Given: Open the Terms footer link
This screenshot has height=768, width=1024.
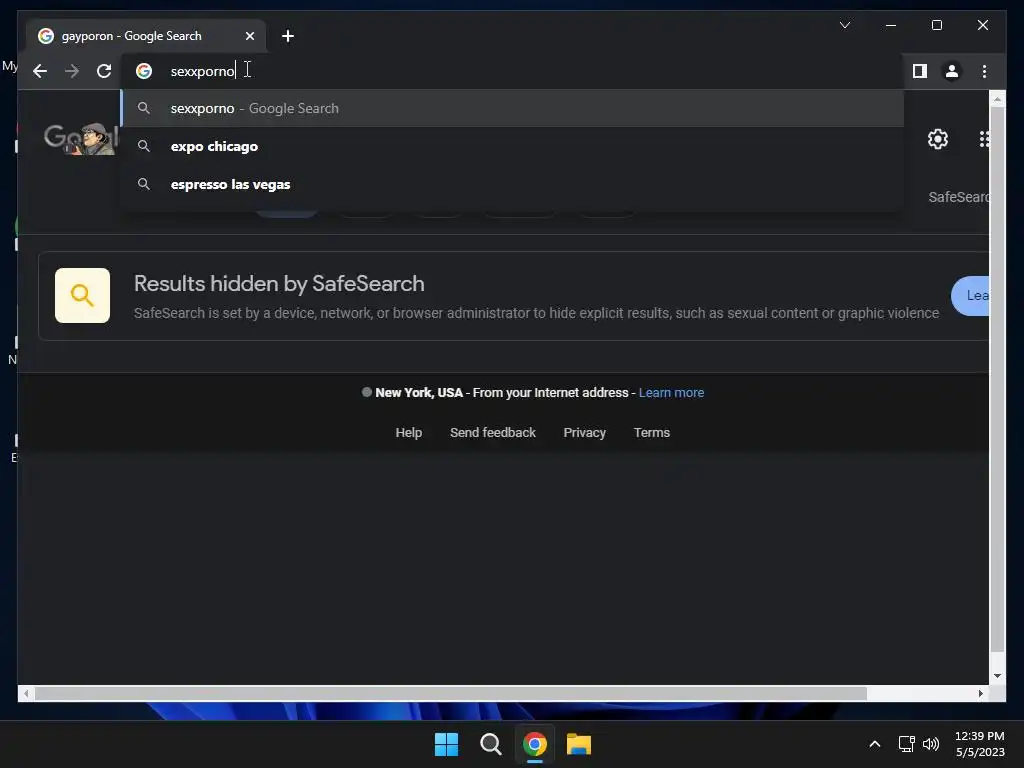Looking at the screenshot, I should pos(652,432).
